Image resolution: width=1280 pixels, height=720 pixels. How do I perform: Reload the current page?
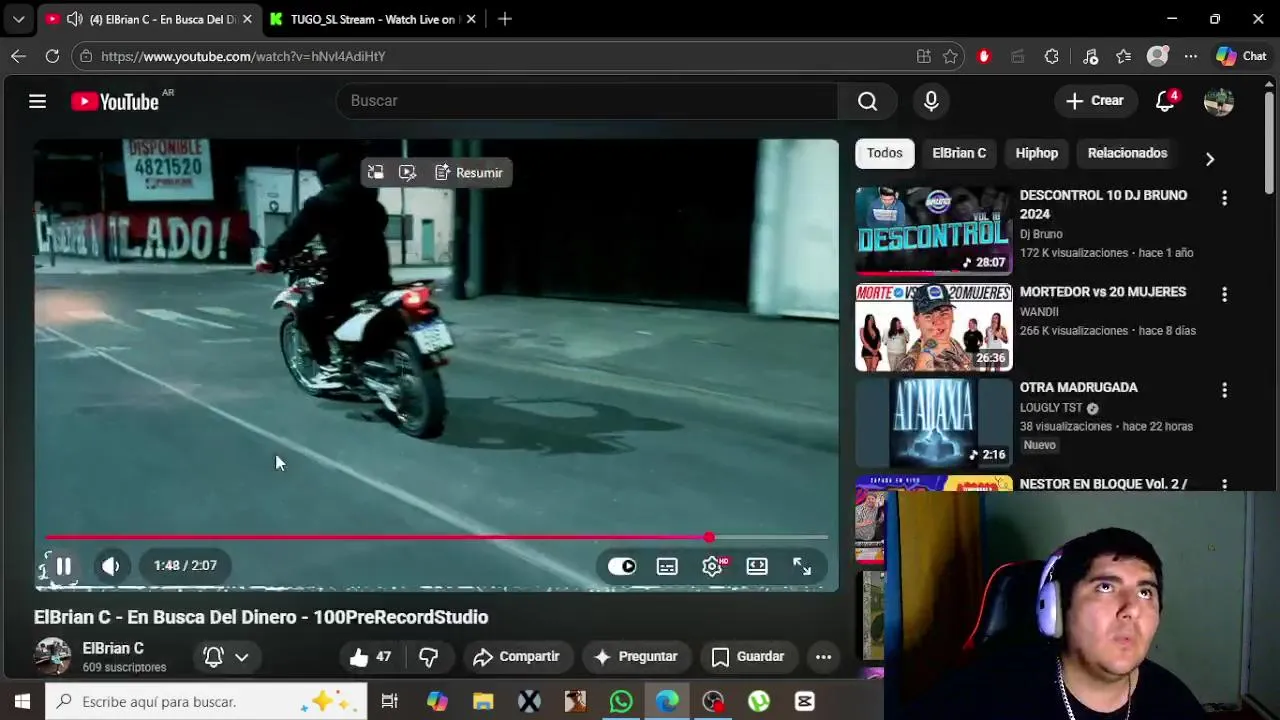[x=52, y=57]
